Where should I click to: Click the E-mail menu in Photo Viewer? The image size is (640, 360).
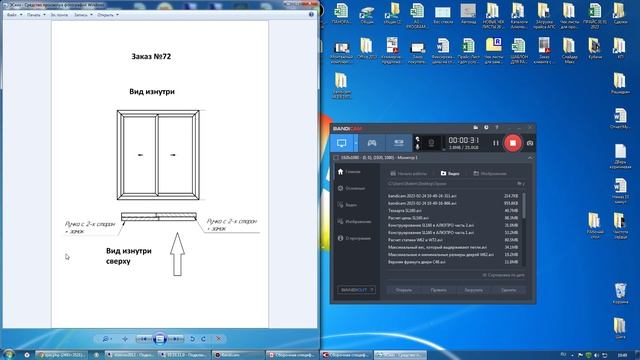[x=59, y=15]
